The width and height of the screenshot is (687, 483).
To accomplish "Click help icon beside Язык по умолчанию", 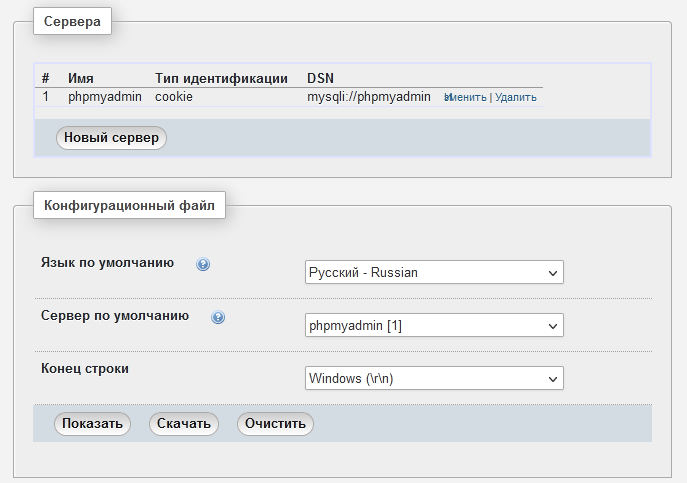I will coord(203,264).
